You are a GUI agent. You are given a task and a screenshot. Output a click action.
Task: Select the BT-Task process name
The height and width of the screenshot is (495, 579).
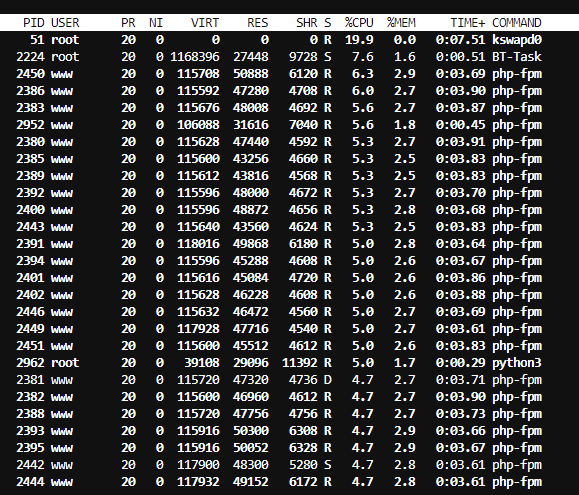[x=517, y=57]
